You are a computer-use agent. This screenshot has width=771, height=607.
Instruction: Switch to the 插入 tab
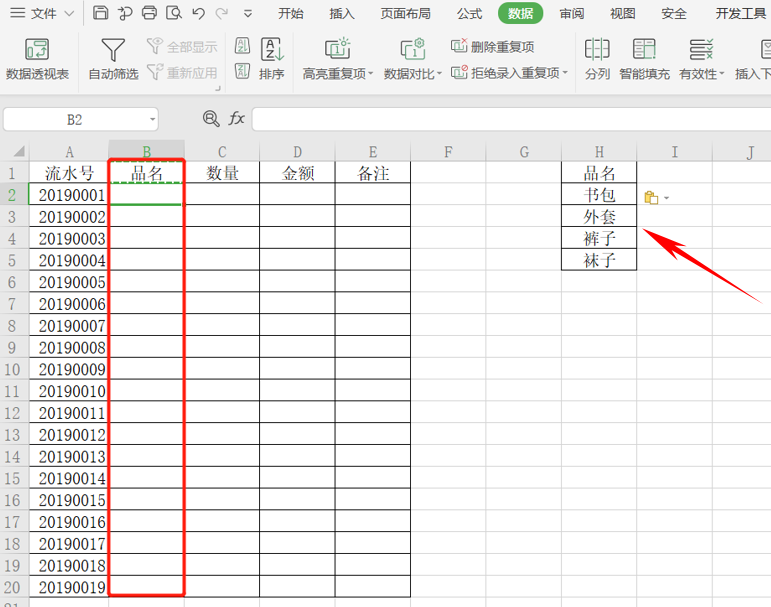(x=342, y=13)
